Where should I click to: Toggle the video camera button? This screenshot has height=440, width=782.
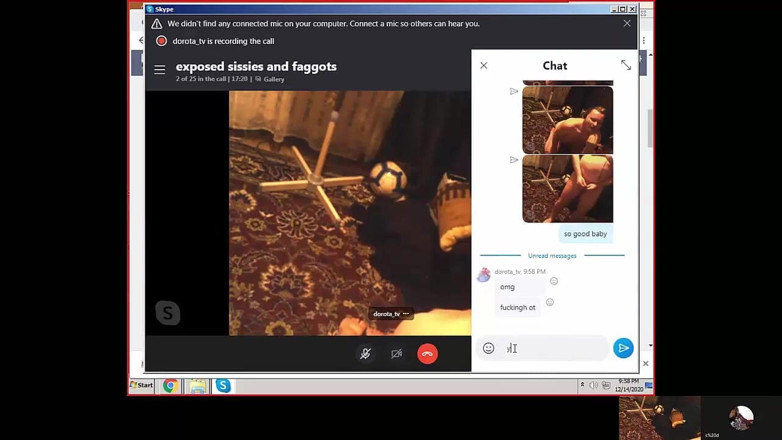396,354
